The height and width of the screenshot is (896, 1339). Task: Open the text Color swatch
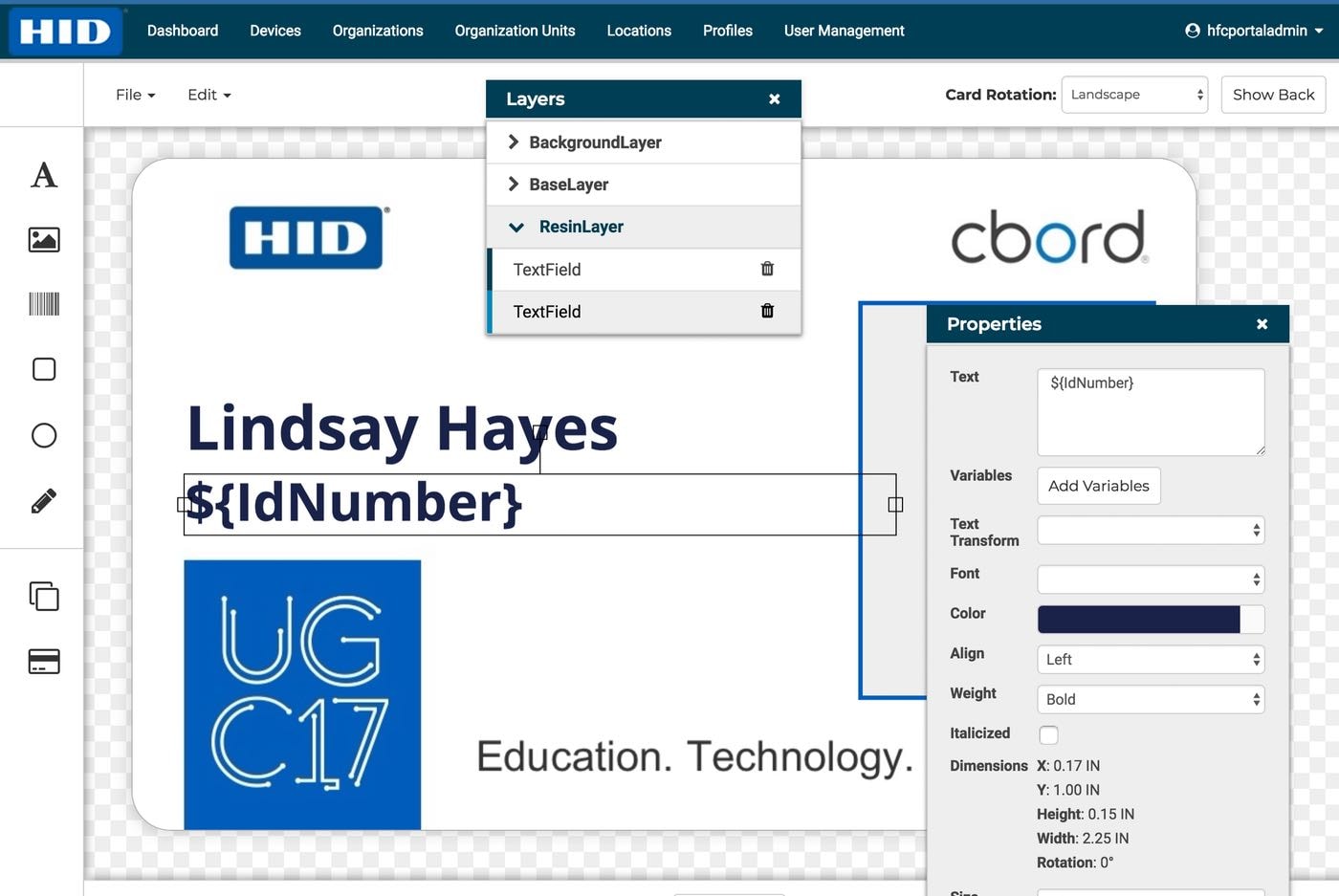1151,619
